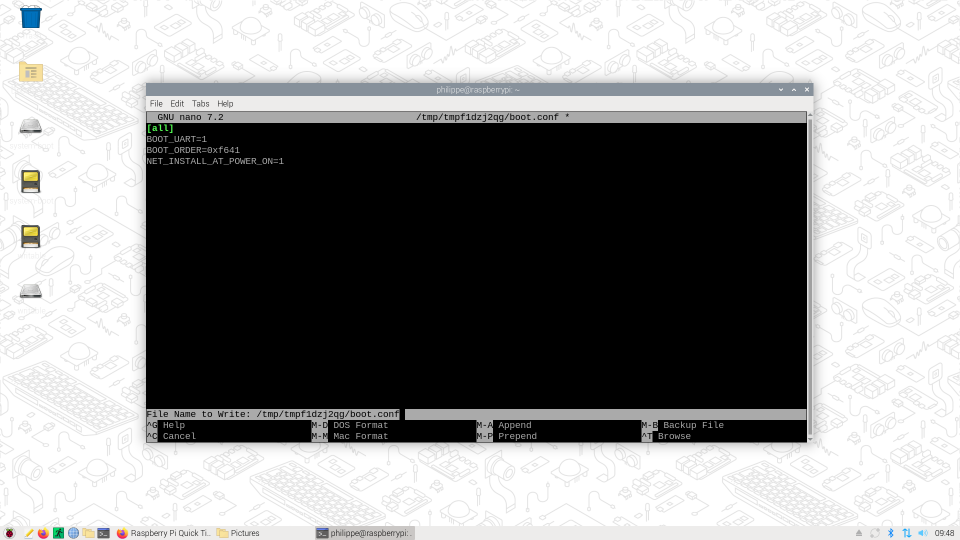Open the terminal Tabs menu
The image size is (960, 540).
[x=200, y=103]
